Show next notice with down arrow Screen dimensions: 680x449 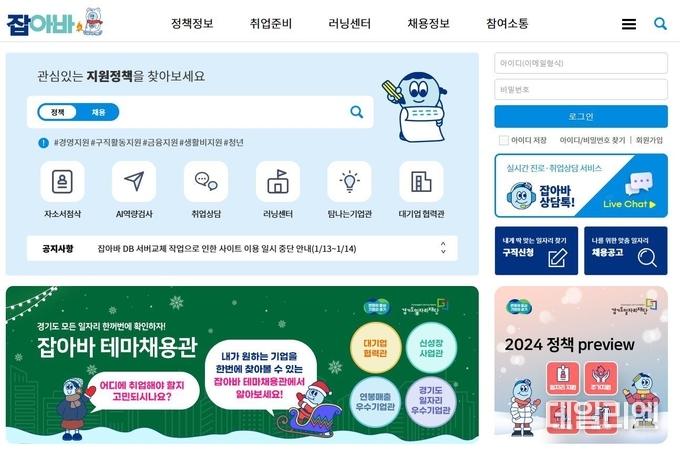pyautogui.click(x=443, y=251)
